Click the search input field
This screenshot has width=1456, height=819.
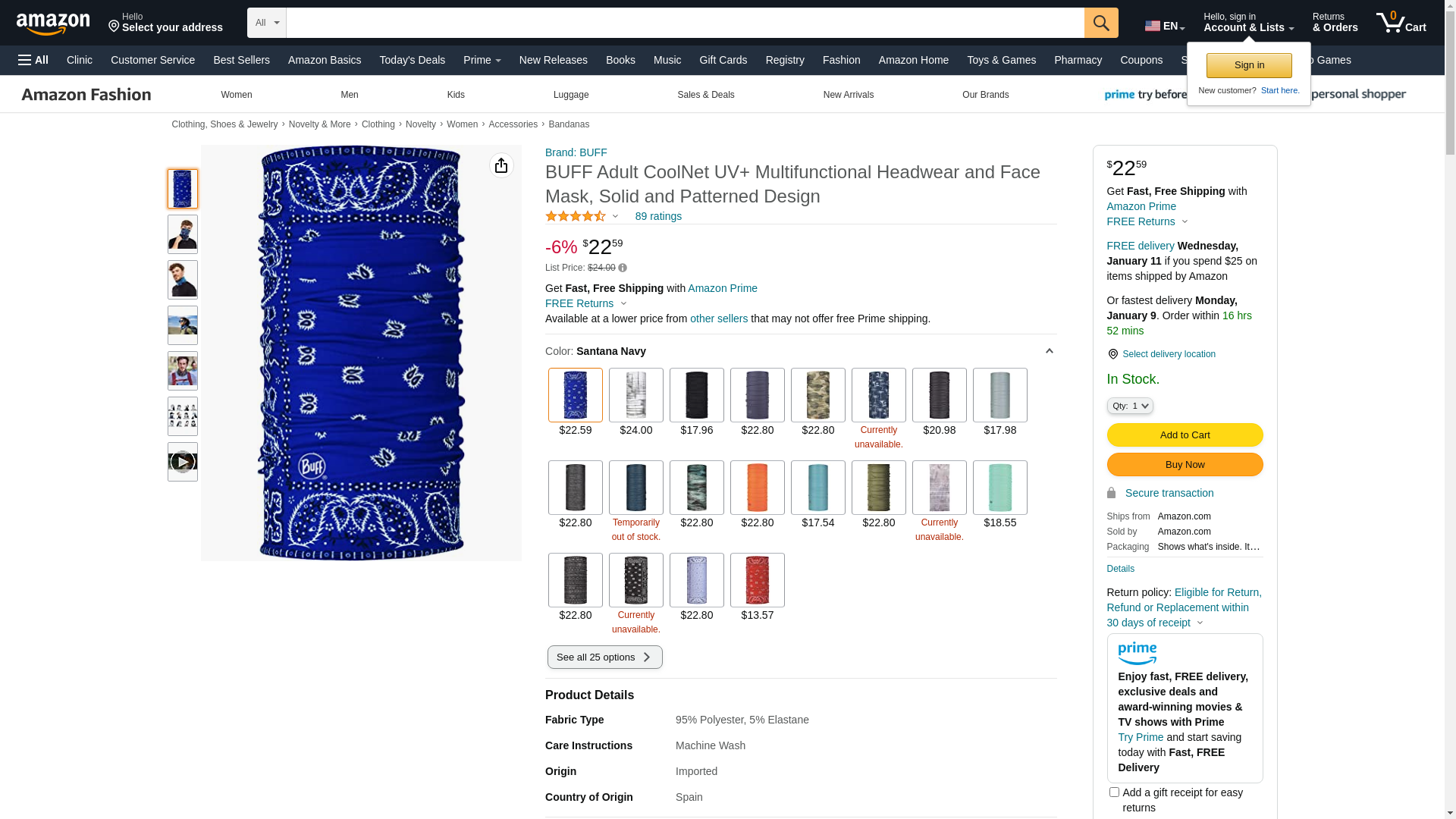pyautogui.click(x=685, y=23)
